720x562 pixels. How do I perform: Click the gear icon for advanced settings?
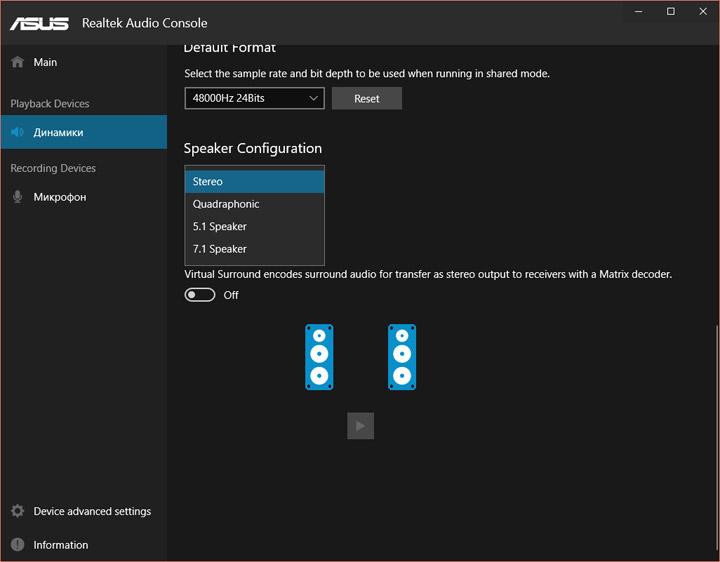pos(17,511)
